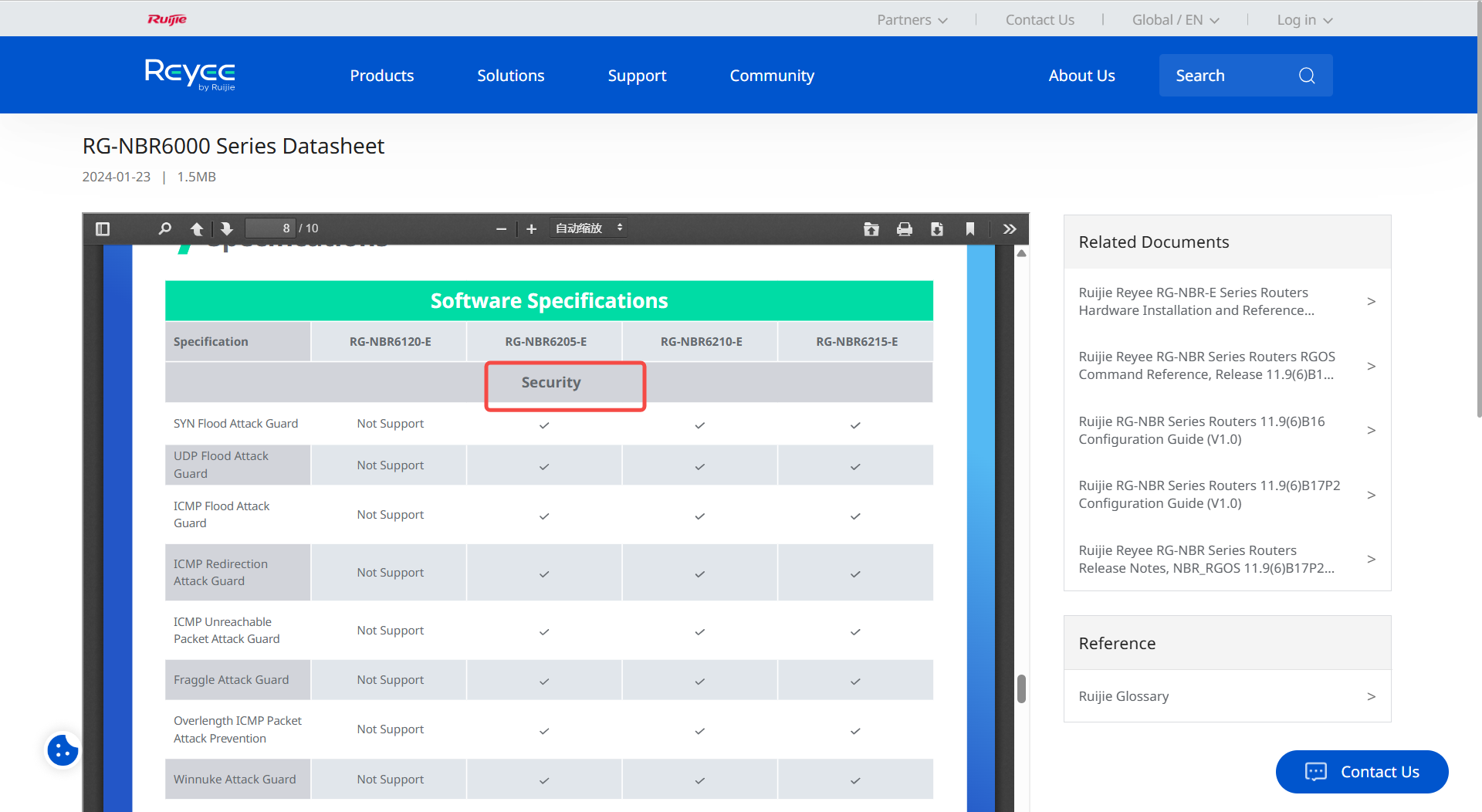The image size is (1482, 812).
Task: Click PDF scrollbar up arrow
Action: point(1021,253)
